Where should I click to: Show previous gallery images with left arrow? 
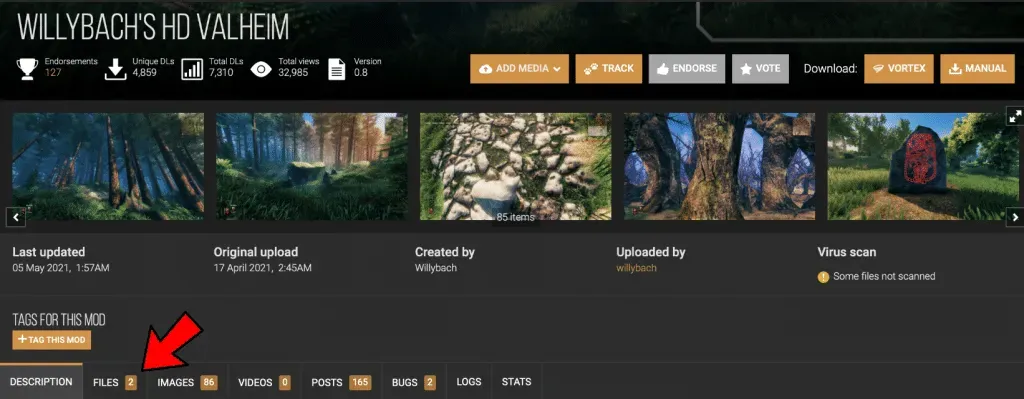(x=15, y=217)
